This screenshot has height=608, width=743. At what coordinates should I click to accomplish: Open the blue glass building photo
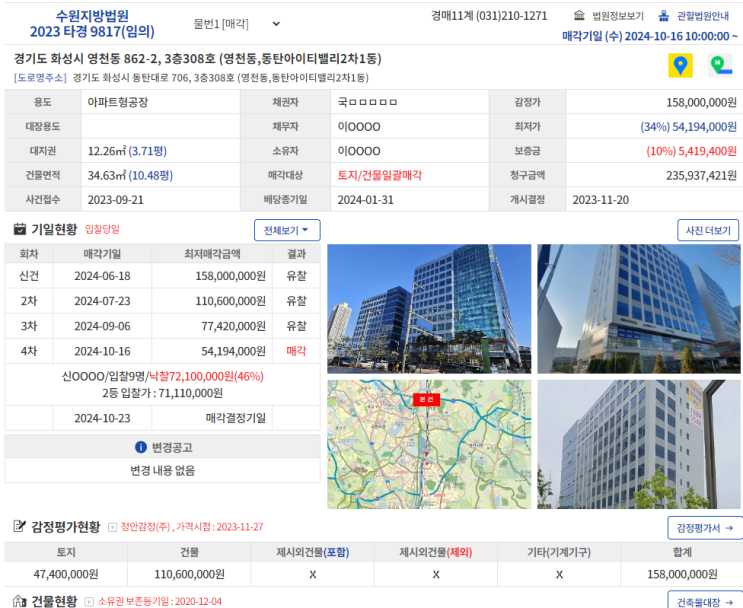coord(429,309)
